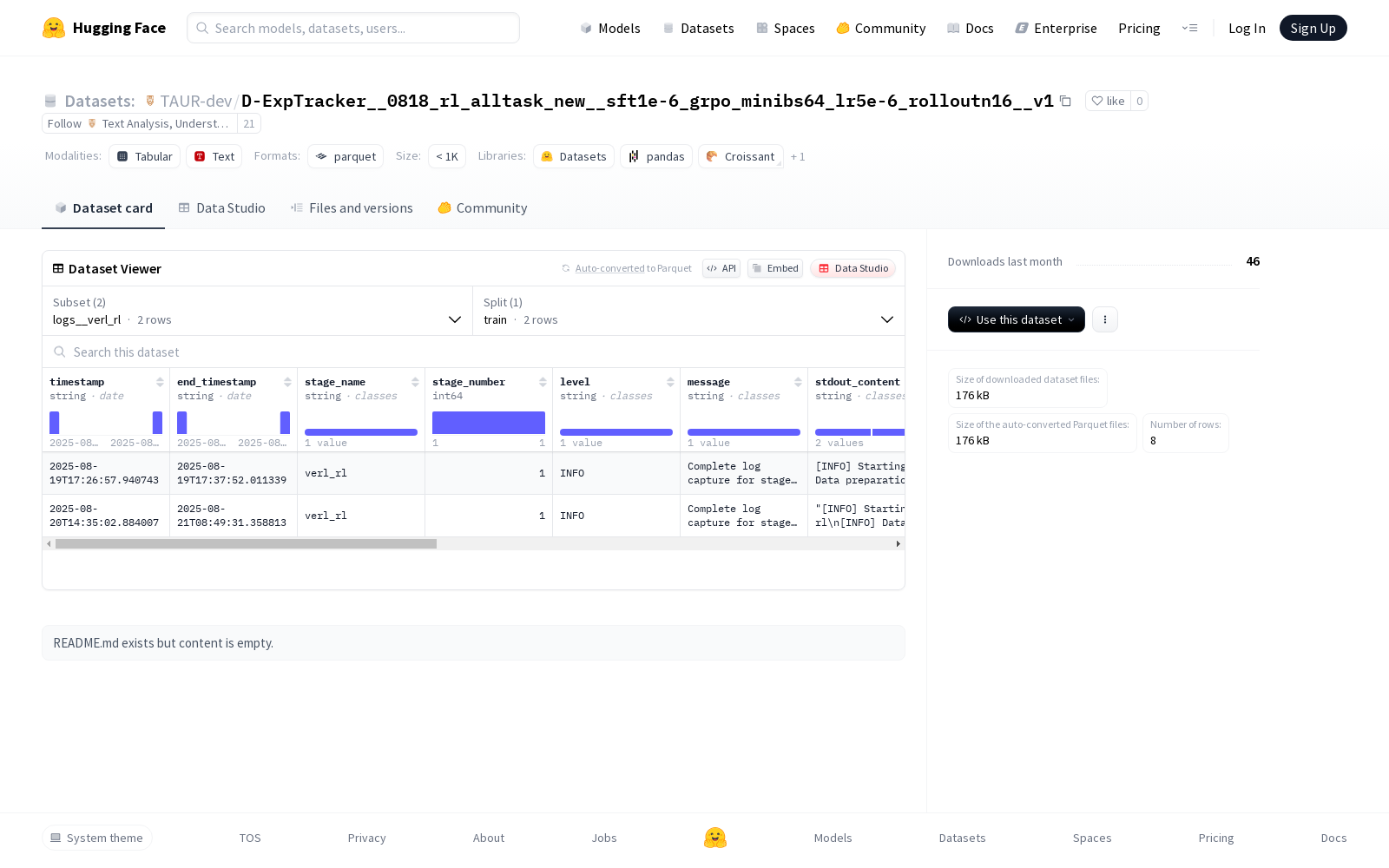1389x868 pixels.
Task: Click the right arrow of horizontal scrollbar
Action: point(898,543)
